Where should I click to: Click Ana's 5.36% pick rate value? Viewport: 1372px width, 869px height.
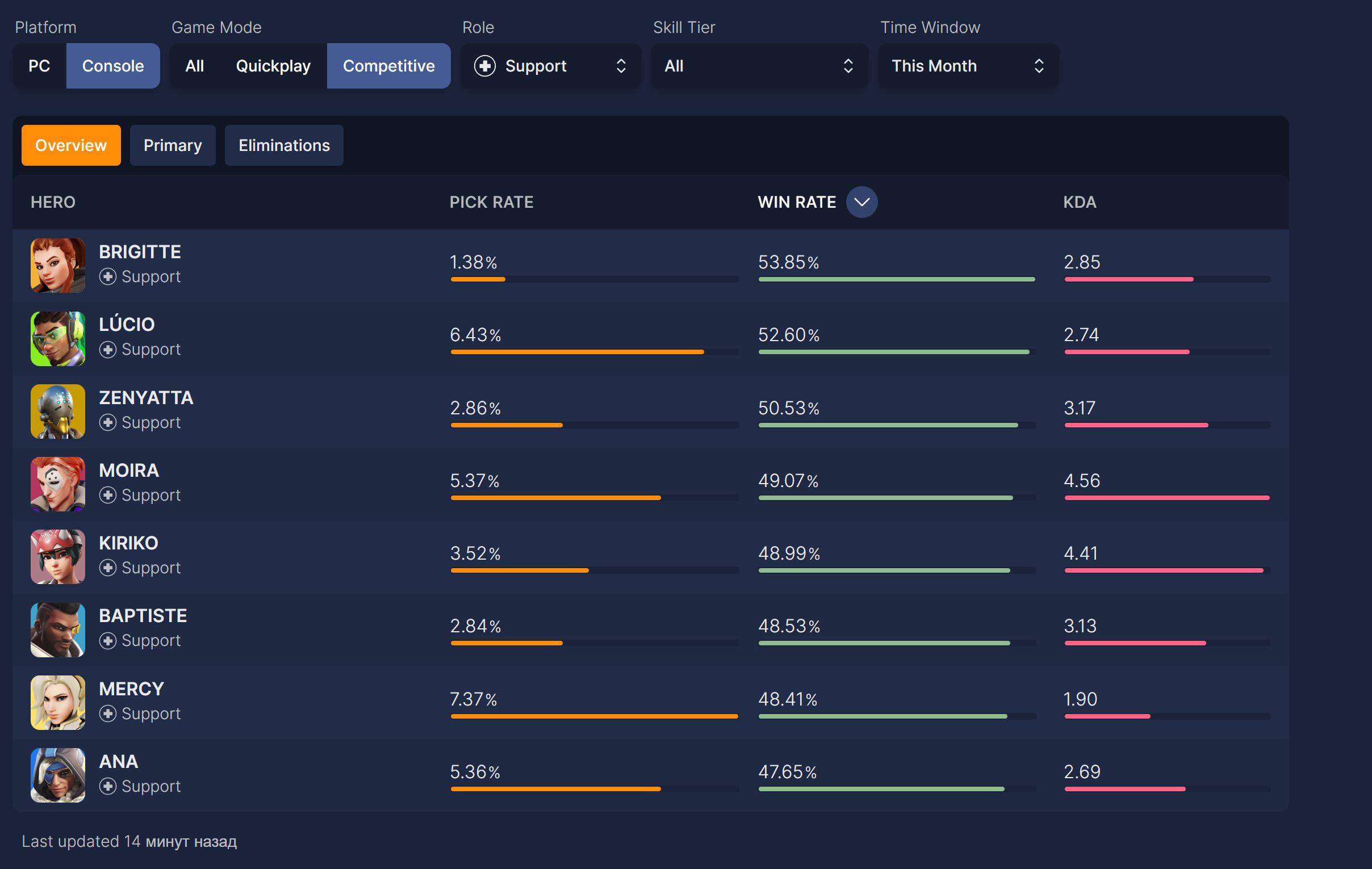coord(475,771)
